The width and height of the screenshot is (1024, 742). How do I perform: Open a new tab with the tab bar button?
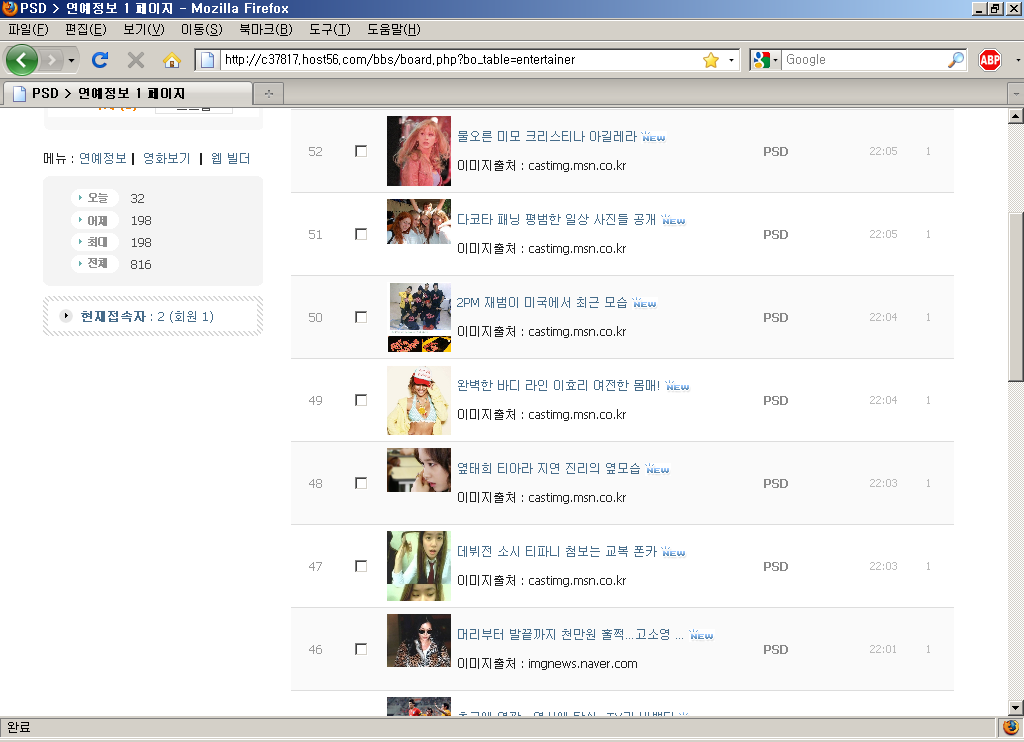pyautogui.click(x=268, y=93)
